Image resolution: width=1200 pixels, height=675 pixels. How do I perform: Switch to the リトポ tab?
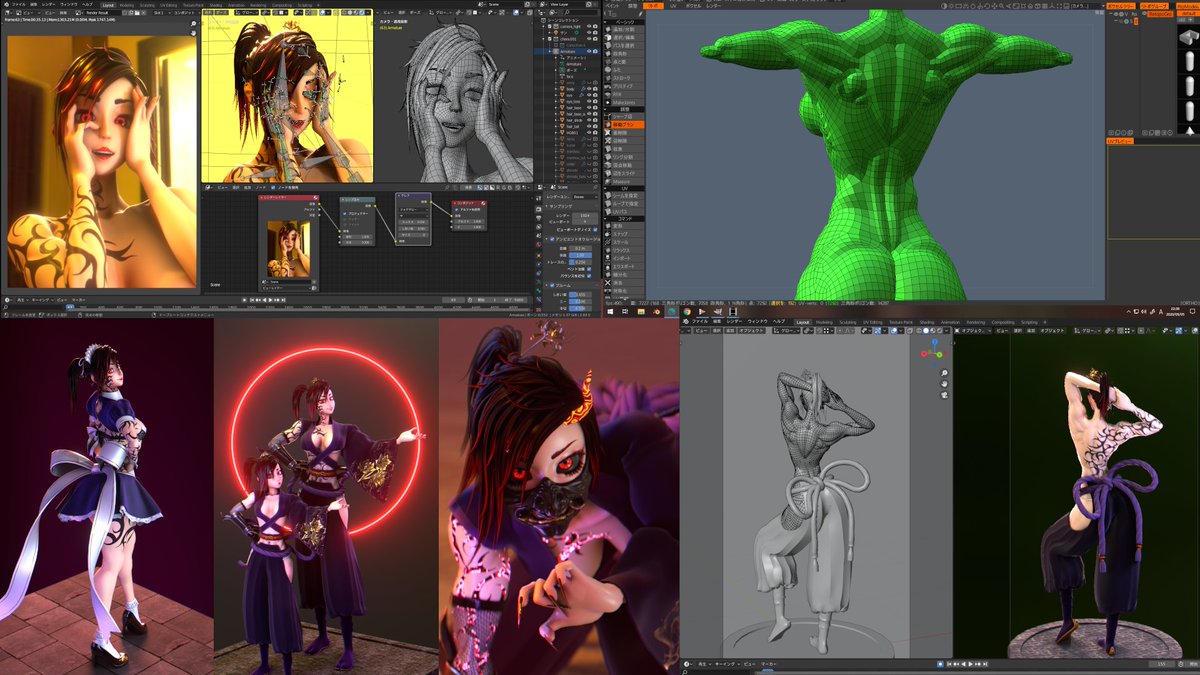(653, 6)
